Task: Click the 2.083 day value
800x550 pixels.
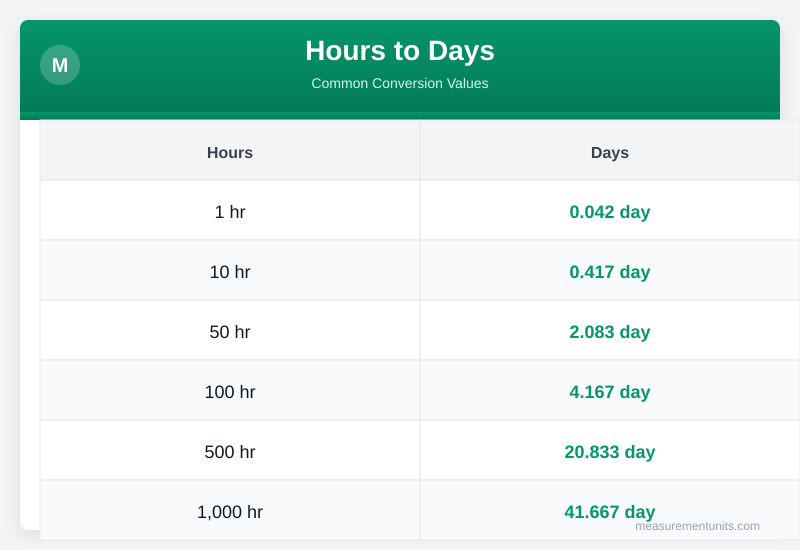Action: tap(610, 332)
